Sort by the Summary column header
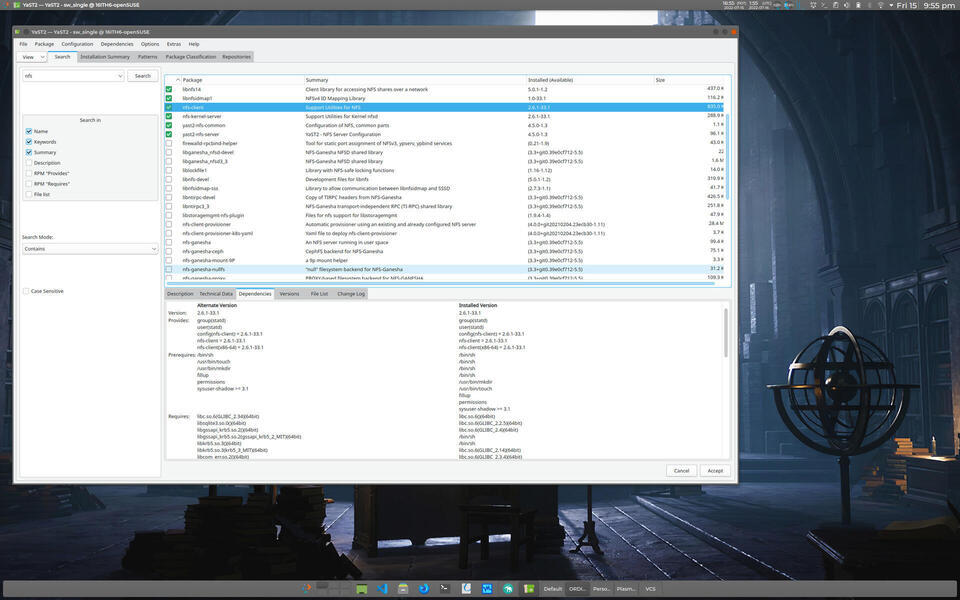 point(415,80)
